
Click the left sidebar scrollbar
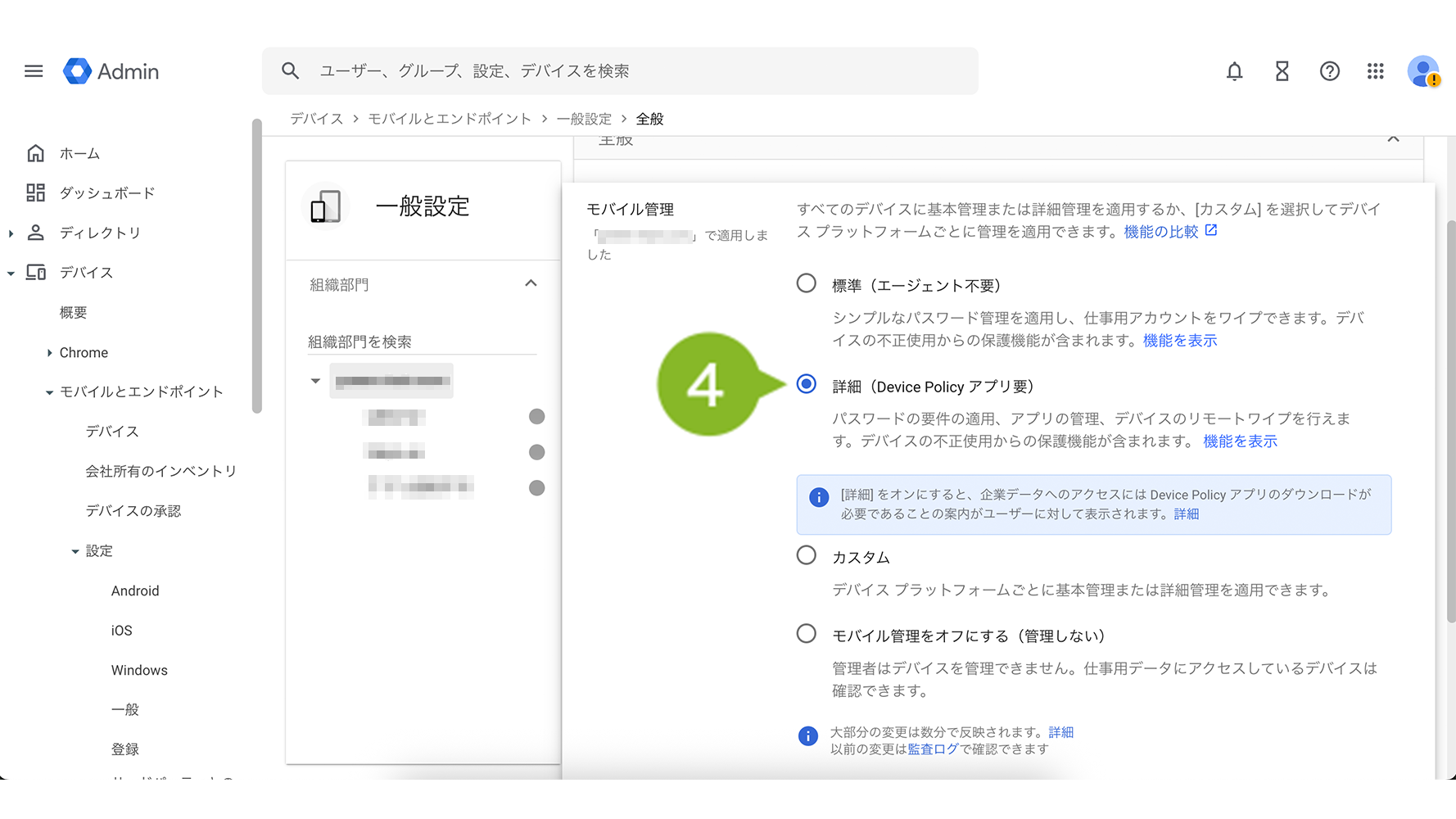pyautogui.click(x=256, y=266)
